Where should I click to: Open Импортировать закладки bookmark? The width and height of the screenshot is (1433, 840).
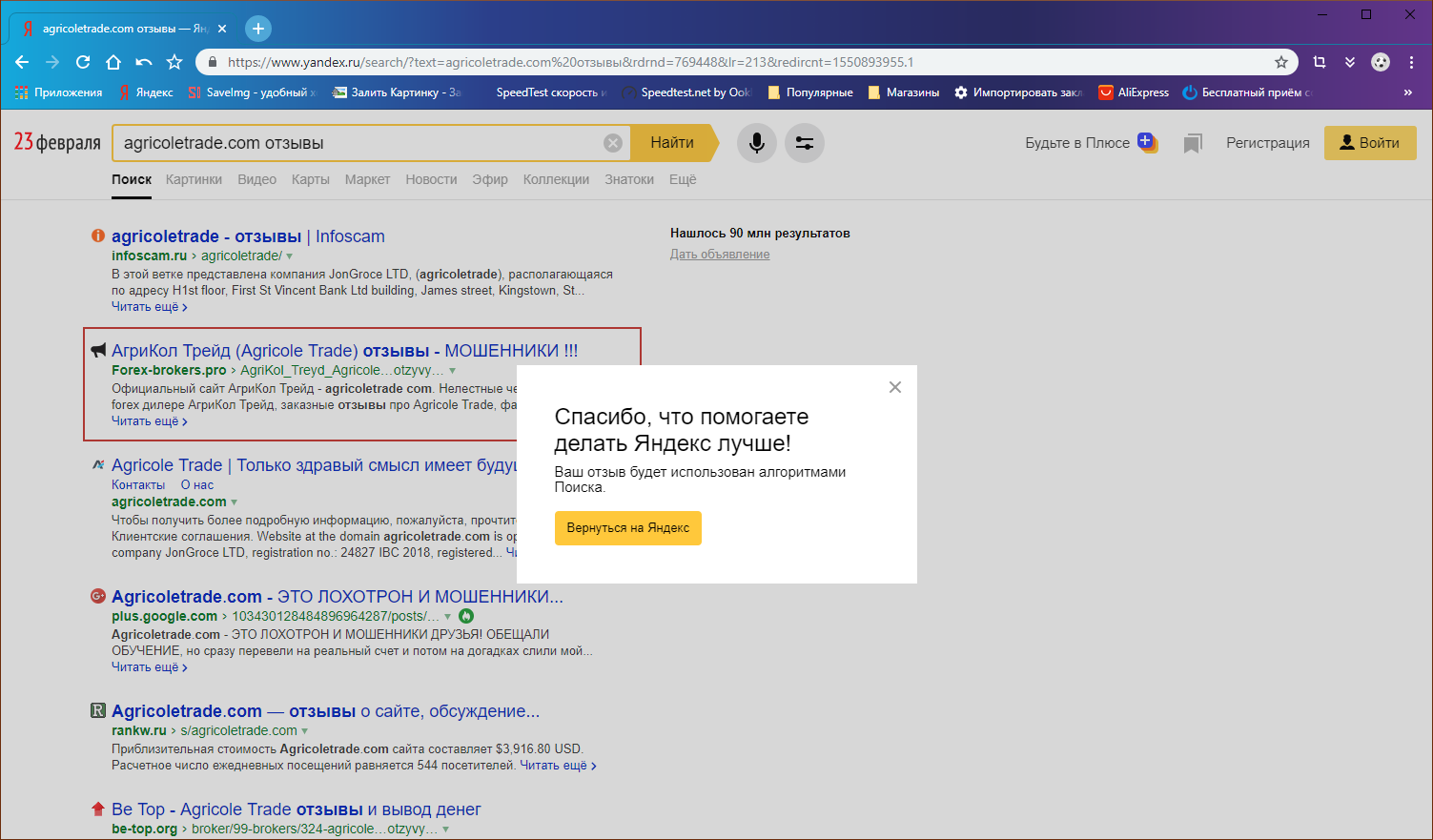[1019, 92]
